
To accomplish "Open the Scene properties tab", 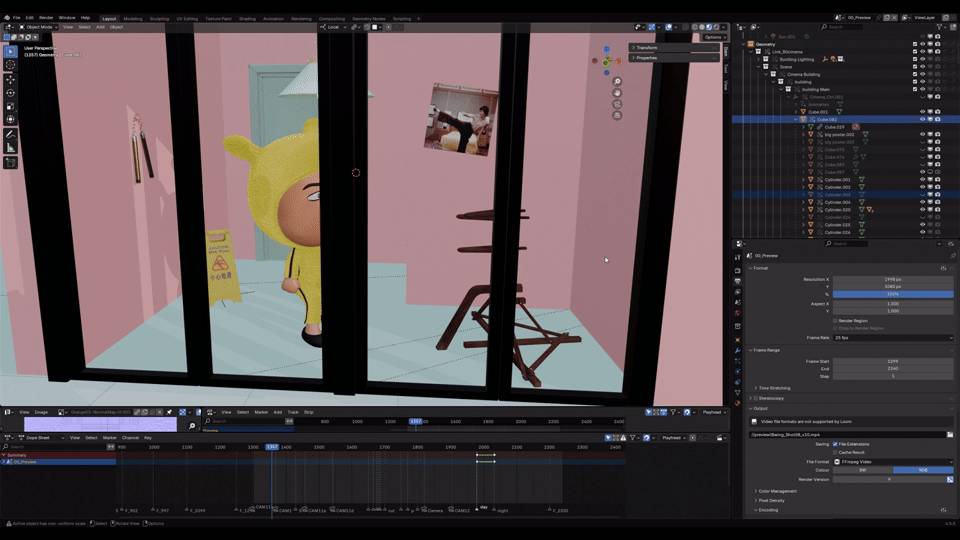I will click(x=738, y=302).
